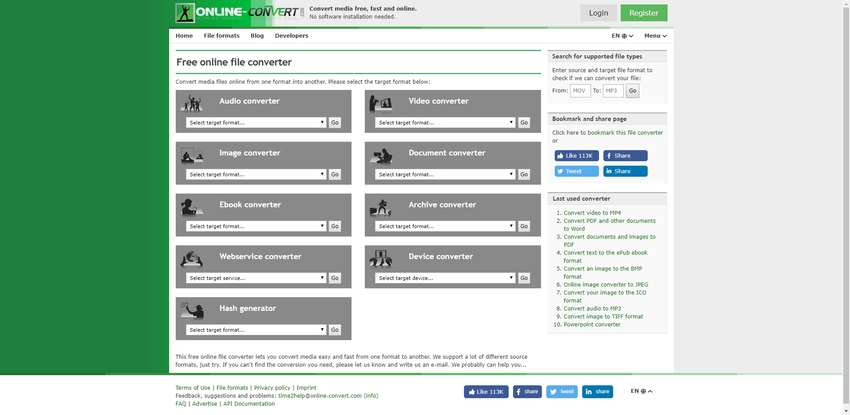This screenshot has width=850, height=415.
Task: Click the Document converter icon
Action: pyautogui.click(x=382, y=154)
